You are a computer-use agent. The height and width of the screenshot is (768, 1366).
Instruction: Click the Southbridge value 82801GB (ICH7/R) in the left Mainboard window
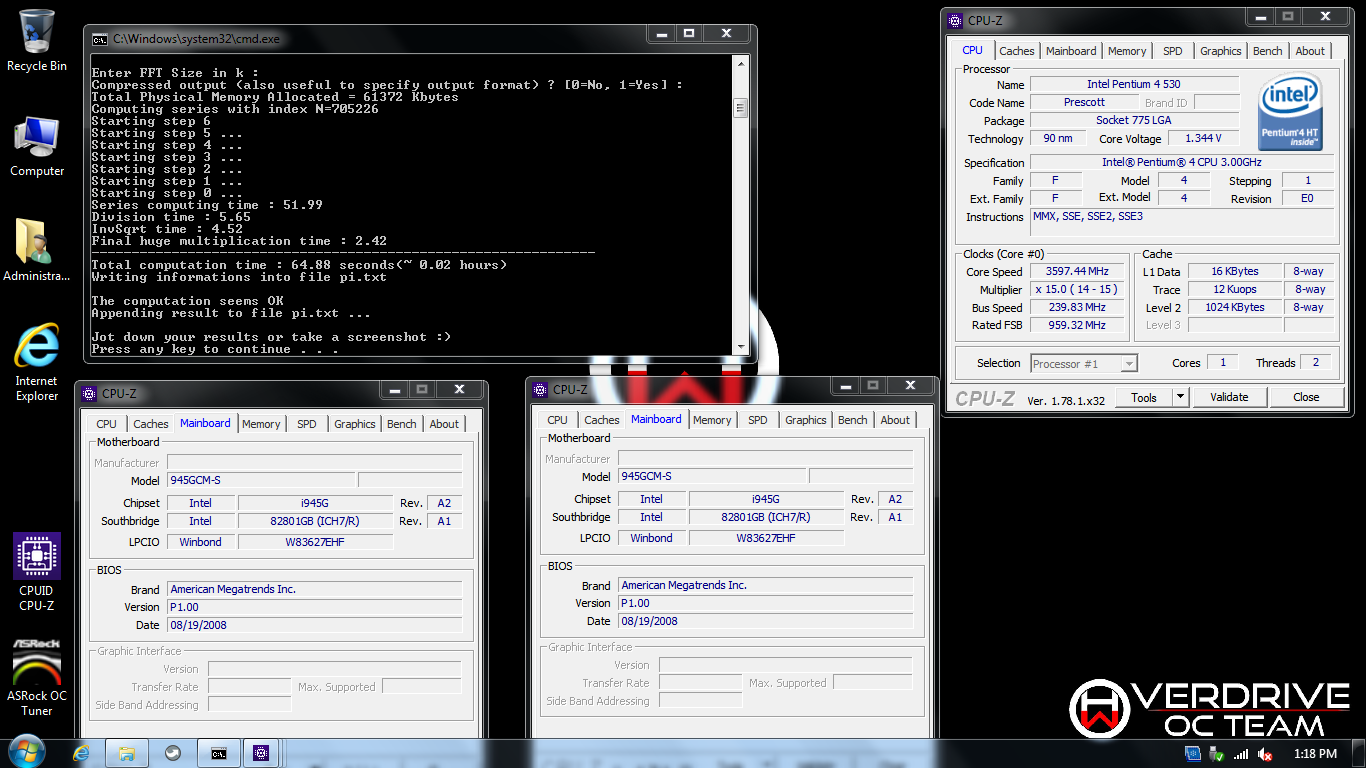click(316, 522)
